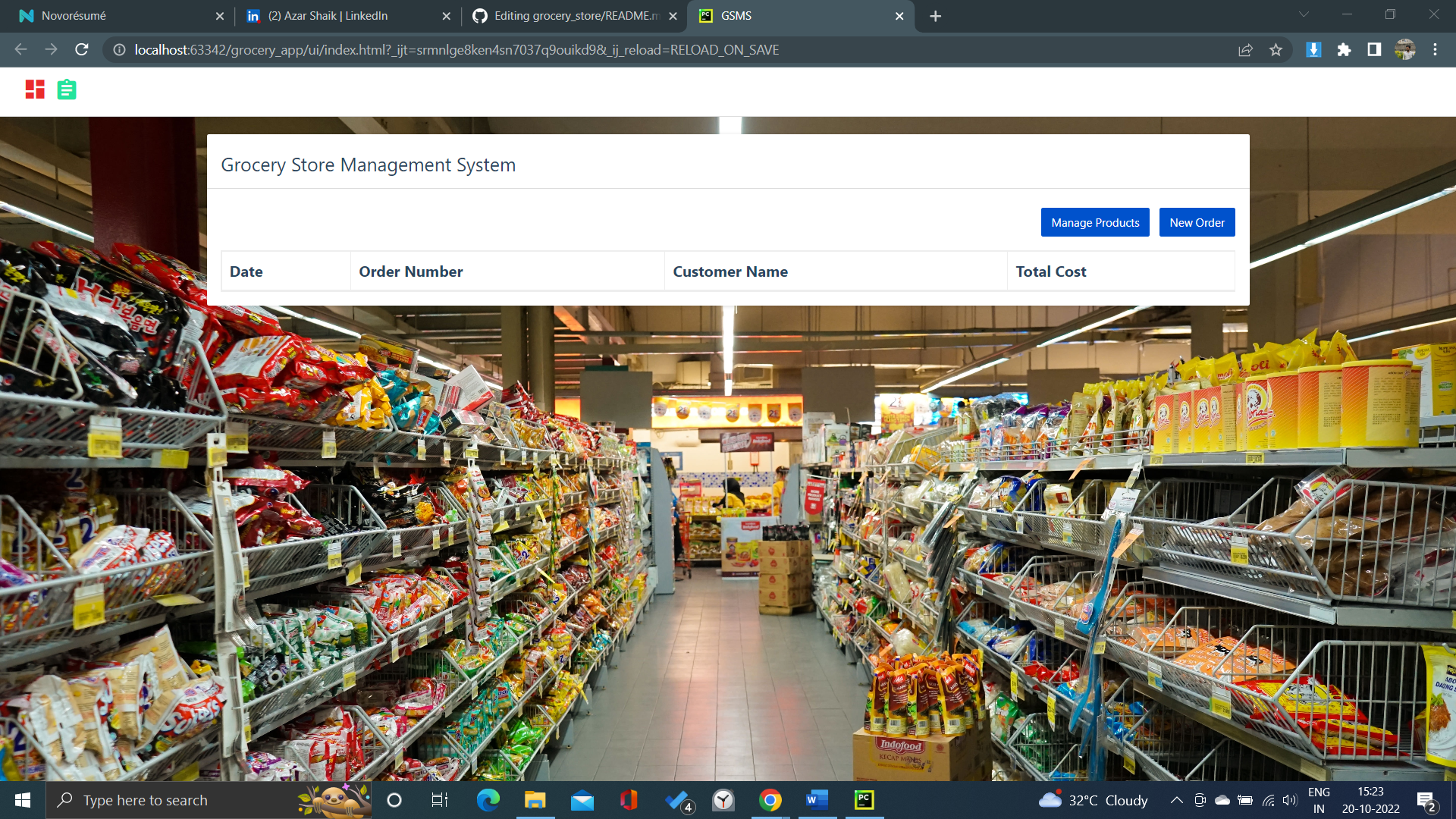
Task: Select the GSMS browser tab
Action: (800, 16)
